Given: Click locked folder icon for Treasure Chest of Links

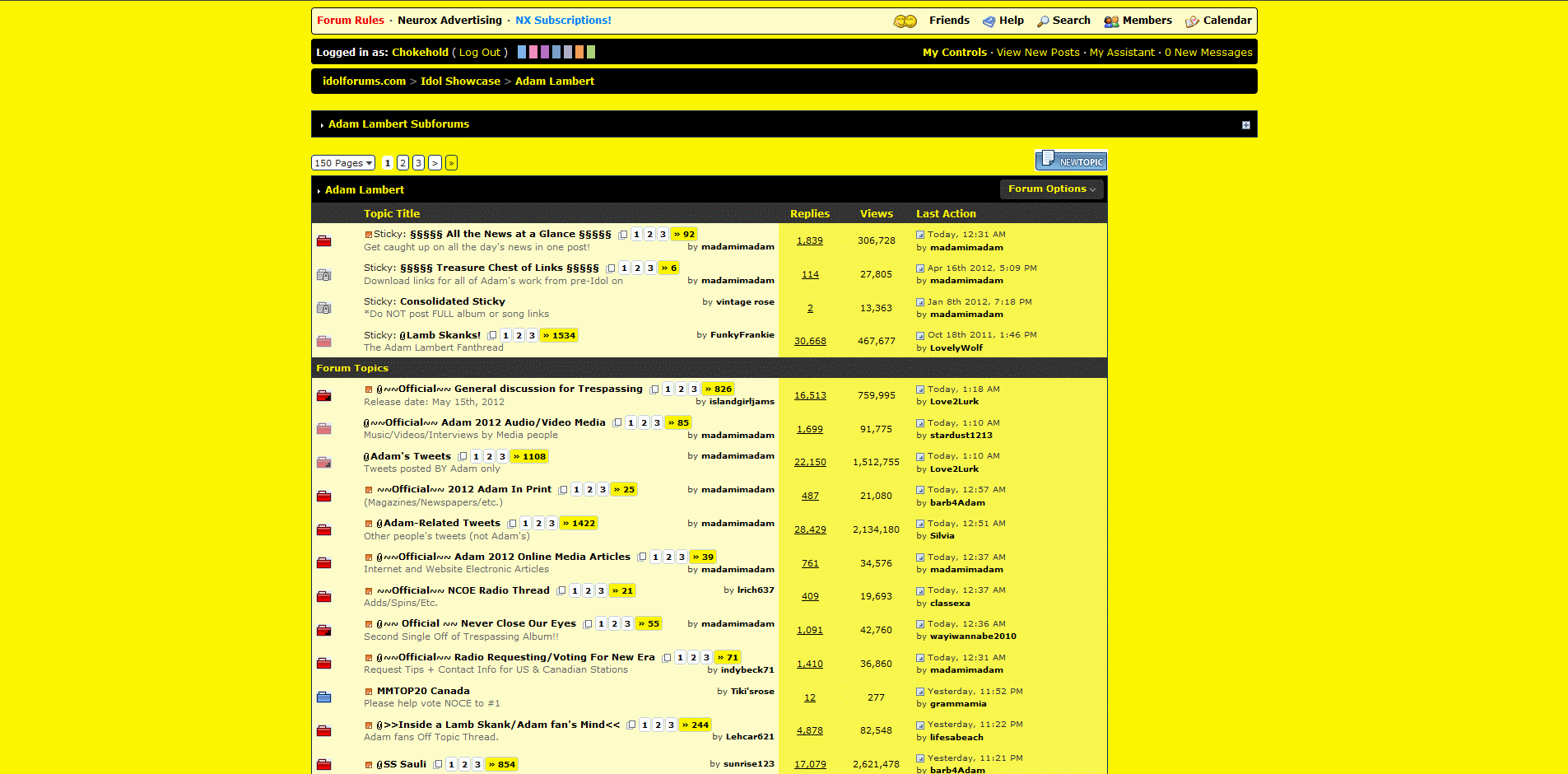Looking at the screenshot, I should pyautogui.click(x=324, y=274).
